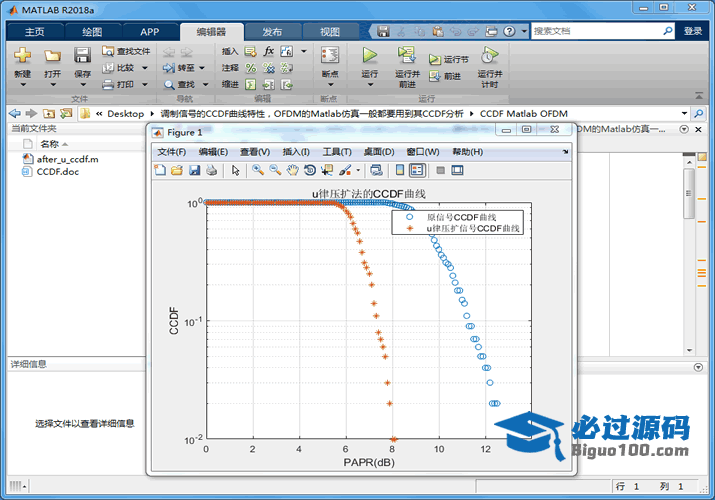Click Figure 1 new figure icon
Screen dimensions: 715x500
pos(160,170)
